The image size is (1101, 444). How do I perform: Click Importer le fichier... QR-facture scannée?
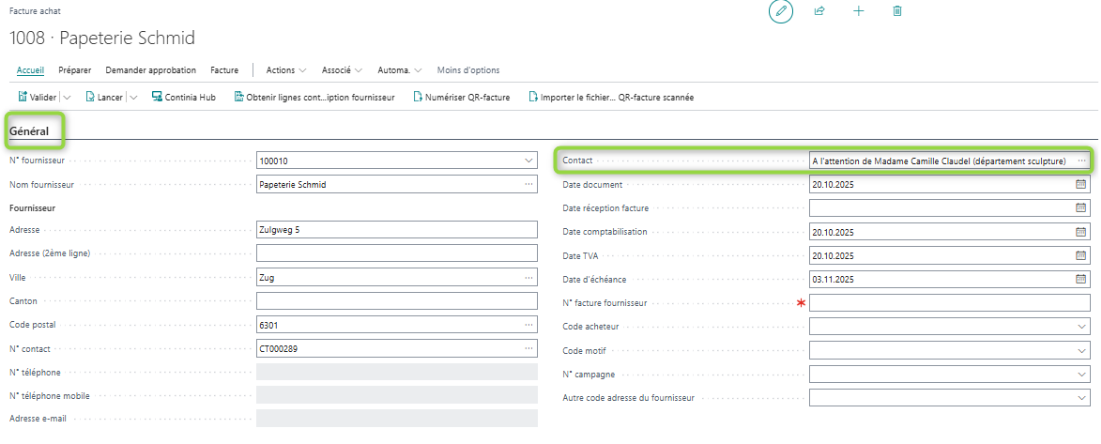[611, 97]
